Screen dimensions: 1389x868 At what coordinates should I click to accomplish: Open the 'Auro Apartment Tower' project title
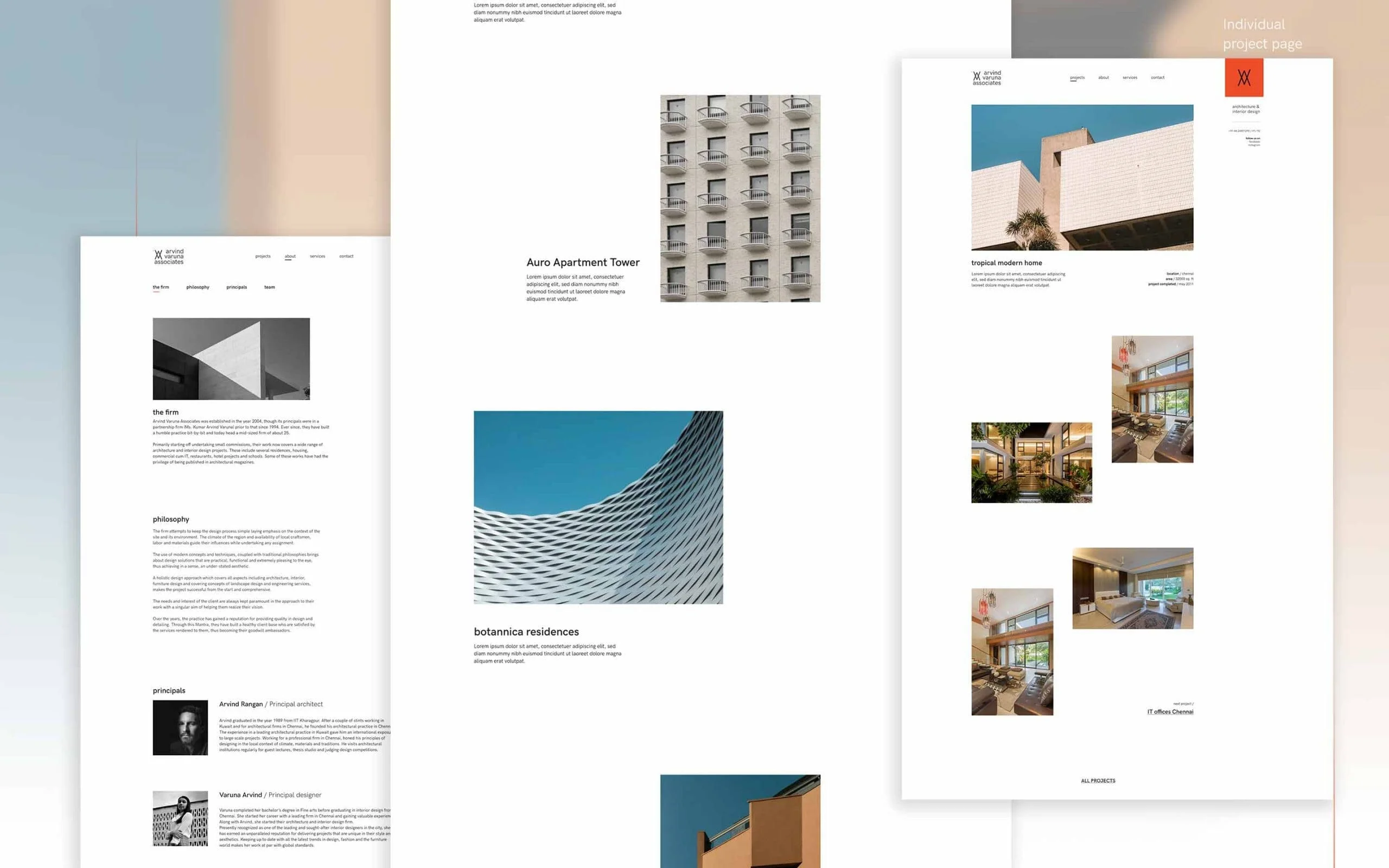coord(583,263)
